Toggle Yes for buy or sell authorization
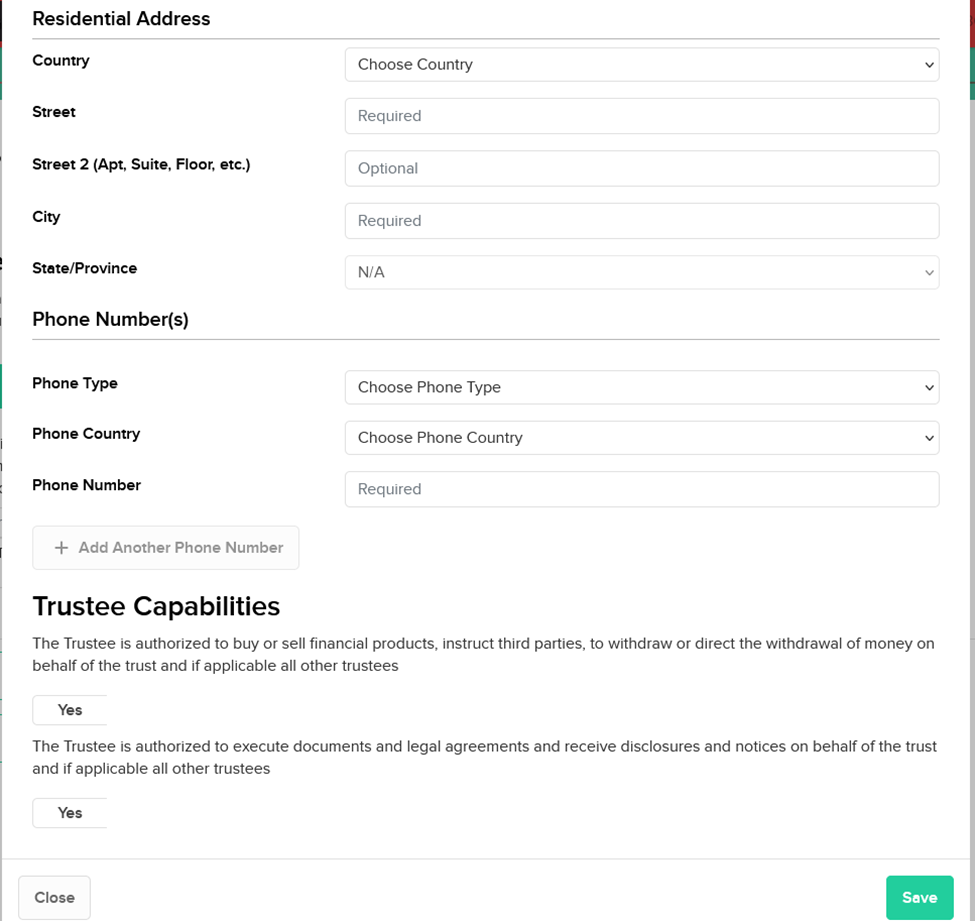The image size is (975, 921). tap(70, 710)
